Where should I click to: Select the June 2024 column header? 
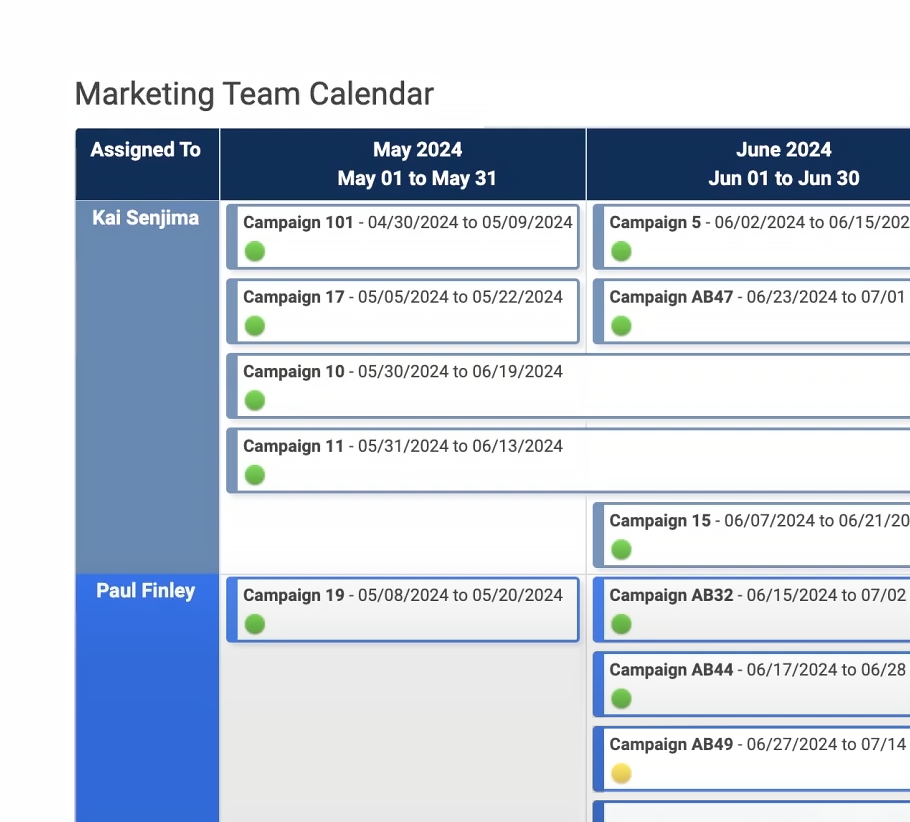[783, 164]
